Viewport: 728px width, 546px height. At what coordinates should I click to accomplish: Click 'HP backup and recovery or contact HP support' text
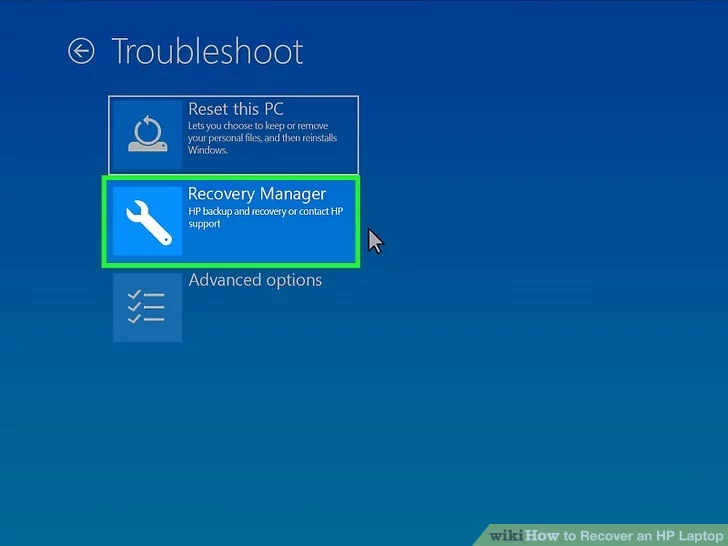[266, 217]
